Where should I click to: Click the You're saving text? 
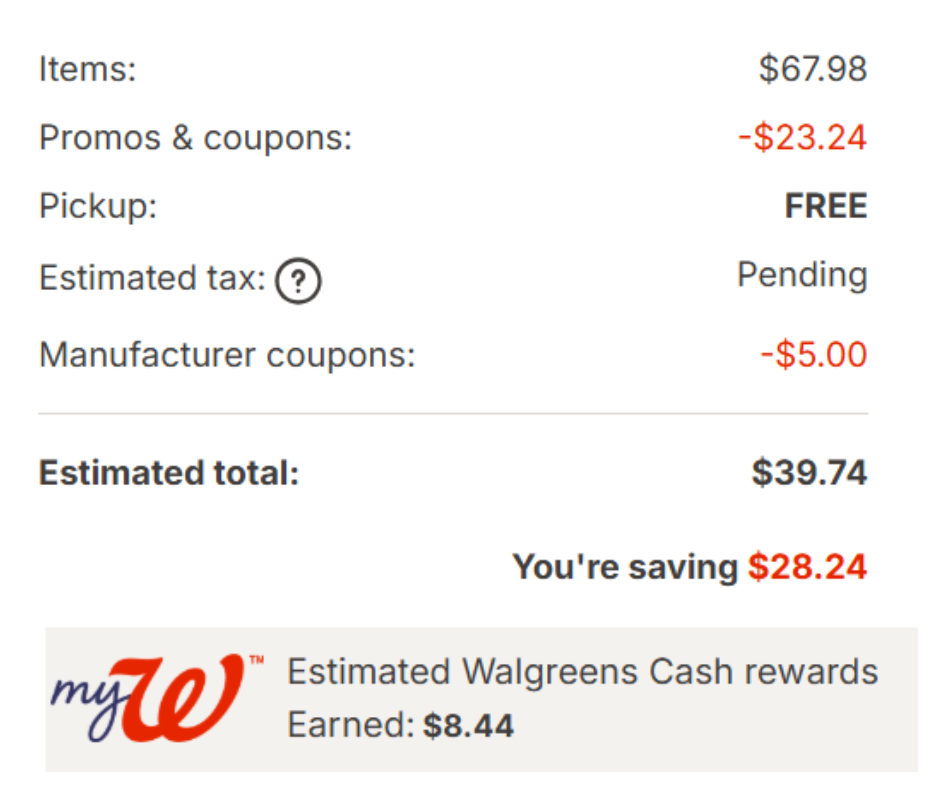point(625,567)
